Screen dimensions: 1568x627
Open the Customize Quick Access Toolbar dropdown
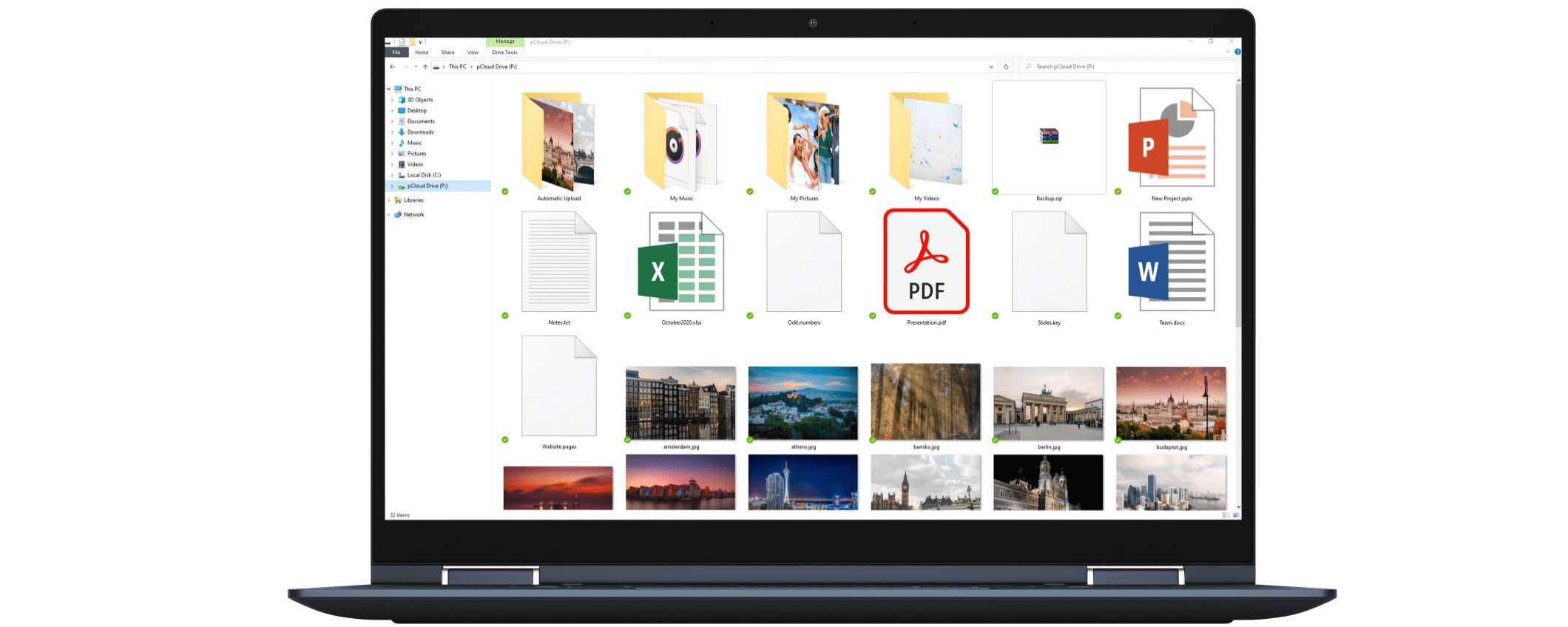[x=420, y=42]
